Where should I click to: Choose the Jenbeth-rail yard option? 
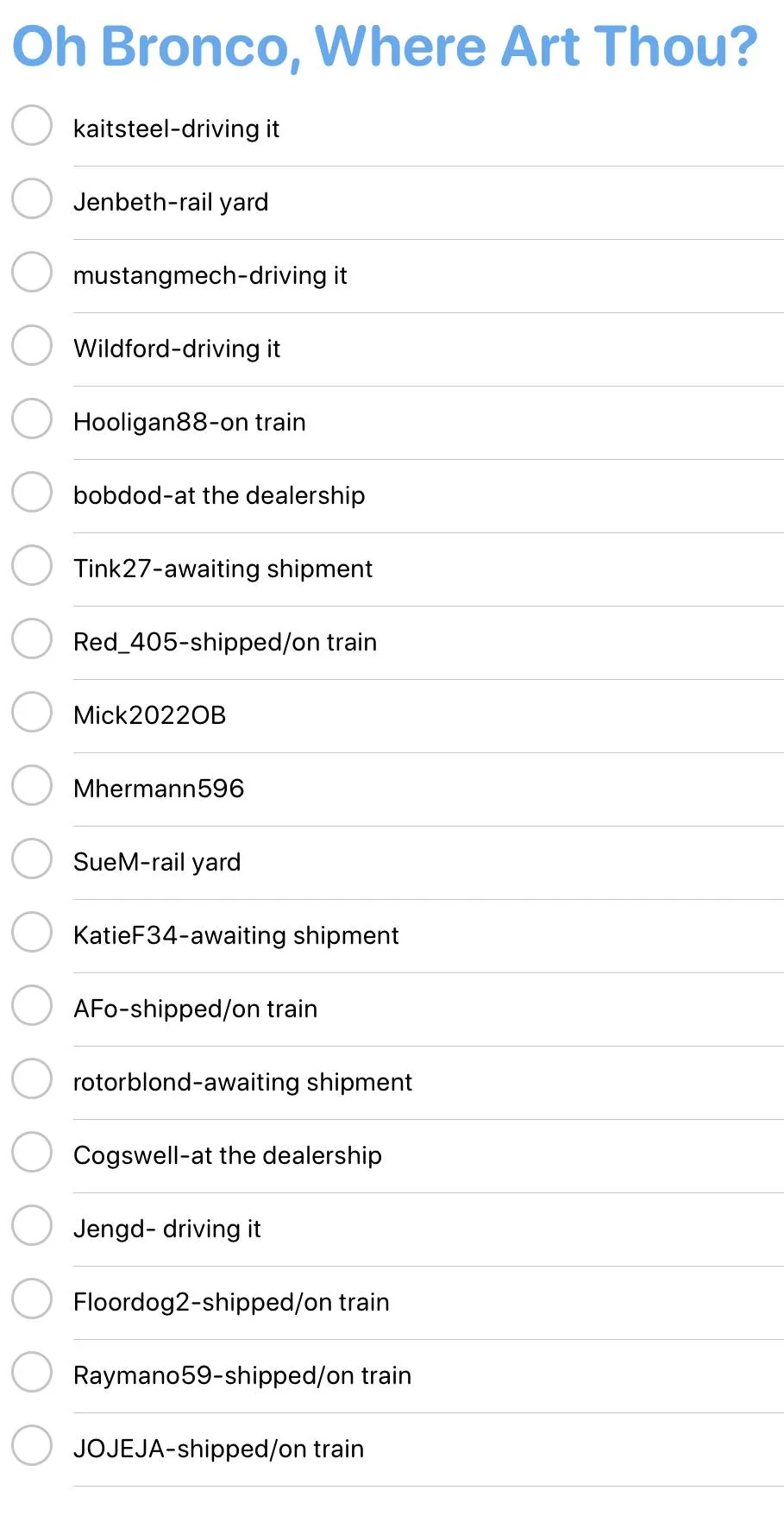coord(32,198)
